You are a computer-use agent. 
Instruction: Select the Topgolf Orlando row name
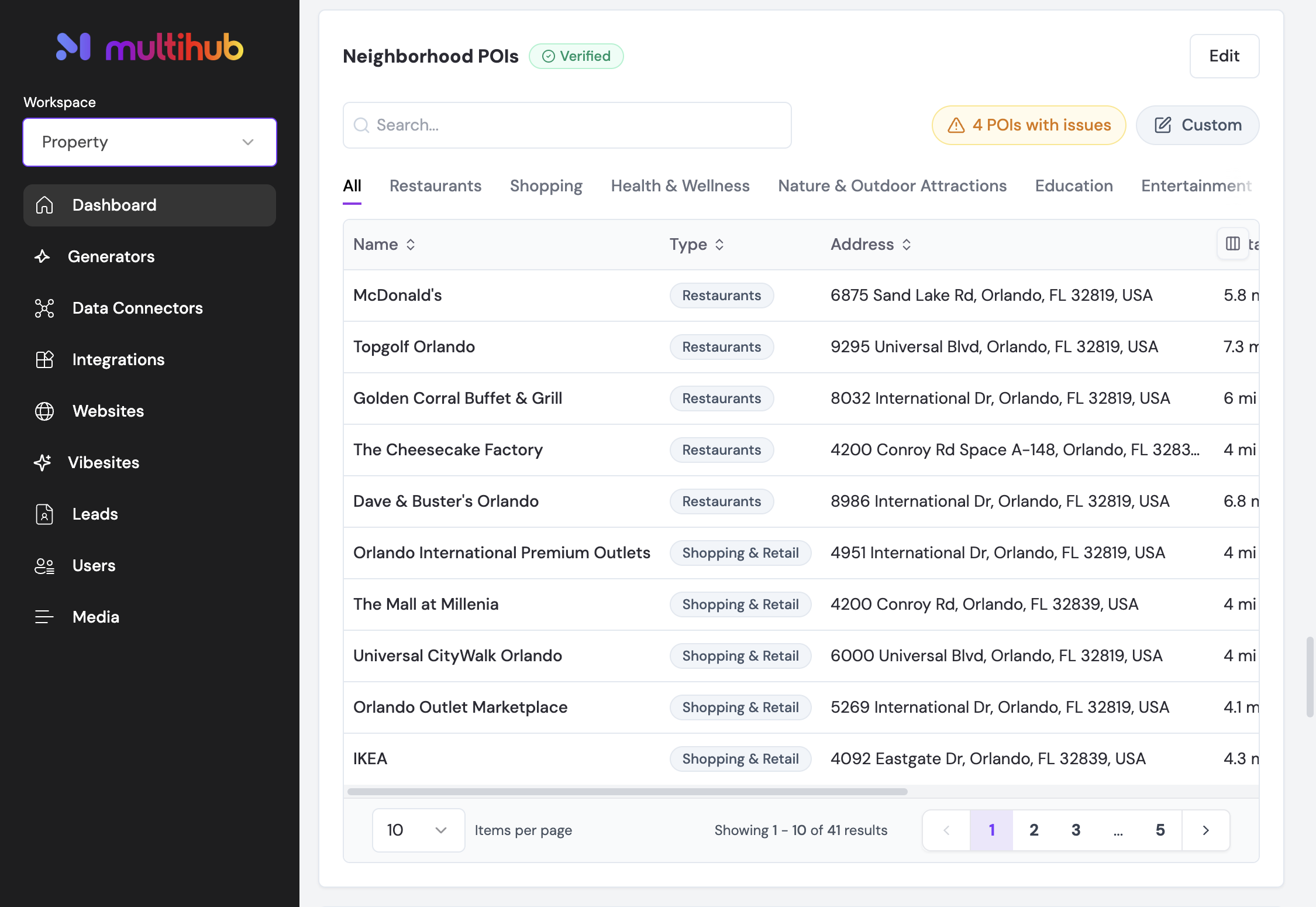tap(414, 347)
